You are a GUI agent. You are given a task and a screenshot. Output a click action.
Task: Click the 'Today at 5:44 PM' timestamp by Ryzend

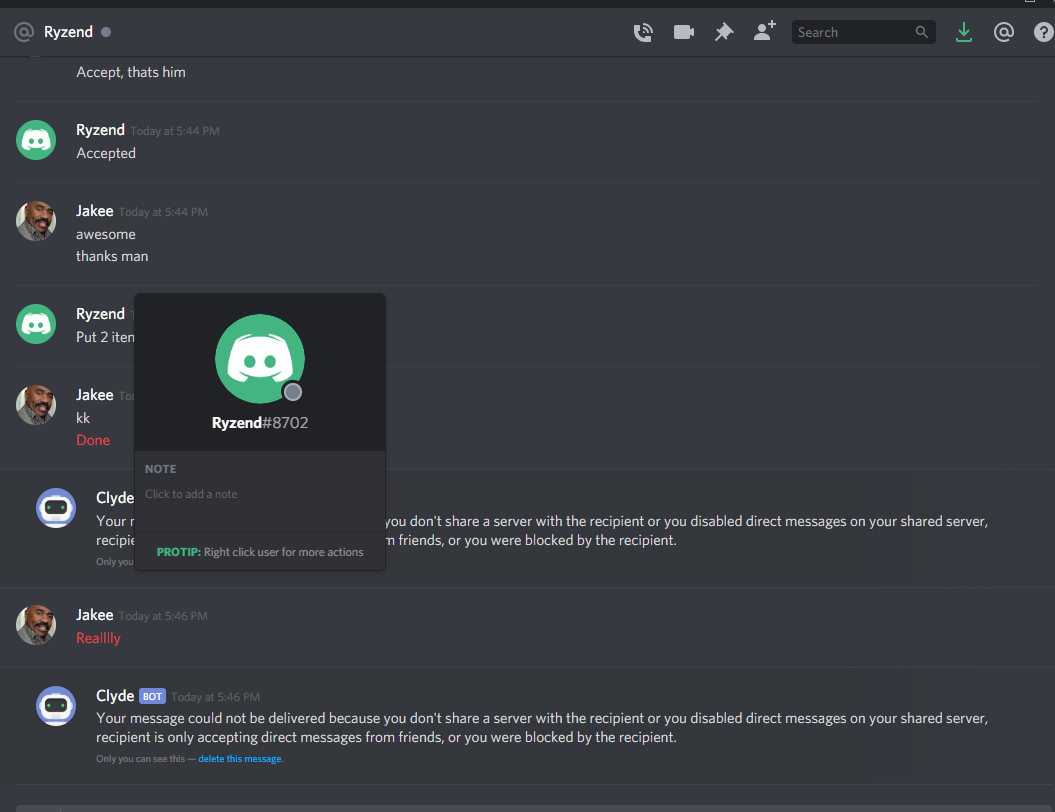[175, 131]
